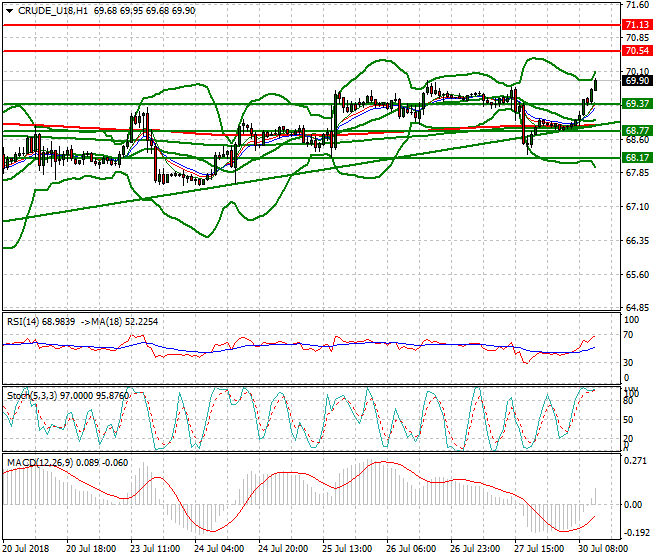
Task: Click the last candlestick near 69.90
Action: pos(596,84)
